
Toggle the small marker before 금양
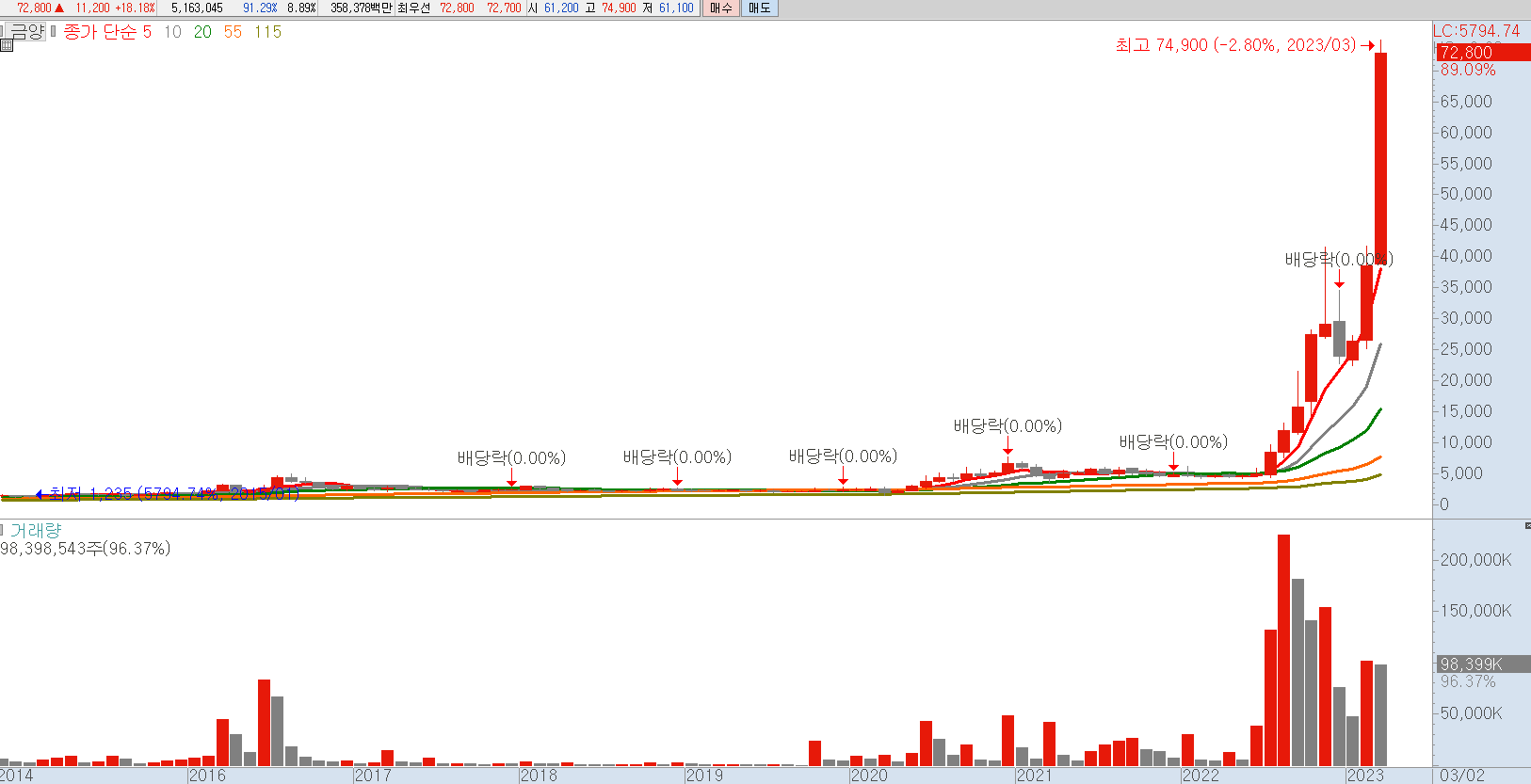(x=3, y=31)
